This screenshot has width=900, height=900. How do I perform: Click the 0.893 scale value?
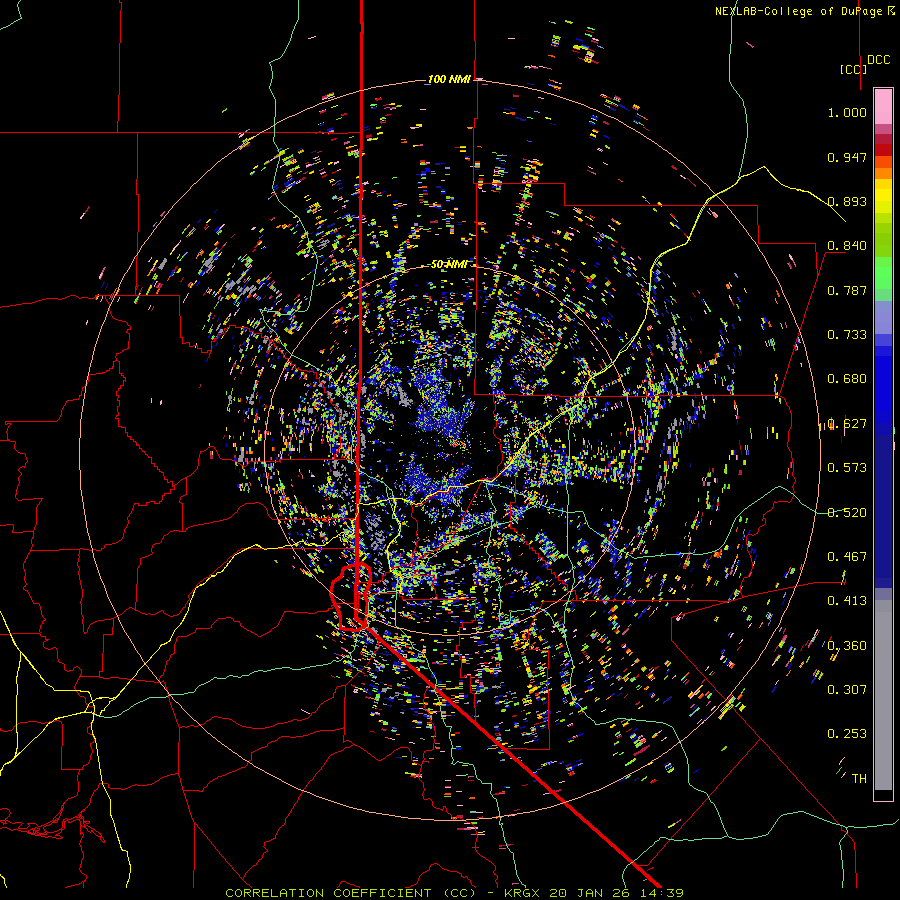pos(847,201)
